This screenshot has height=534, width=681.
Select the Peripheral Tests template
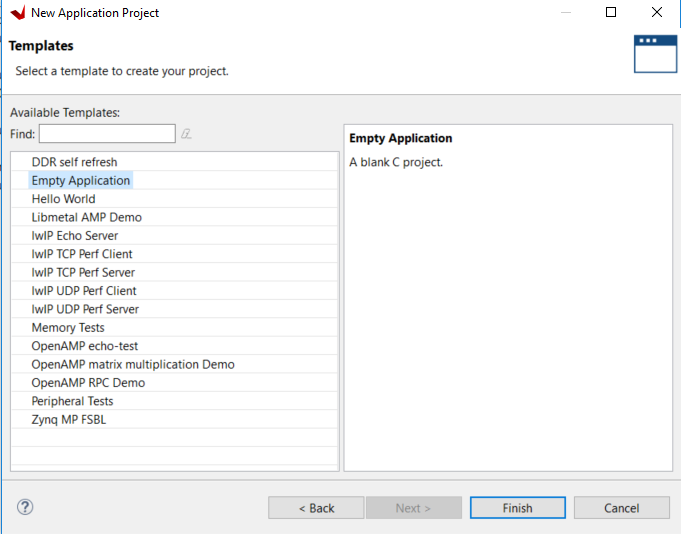(x=72, y=401)
